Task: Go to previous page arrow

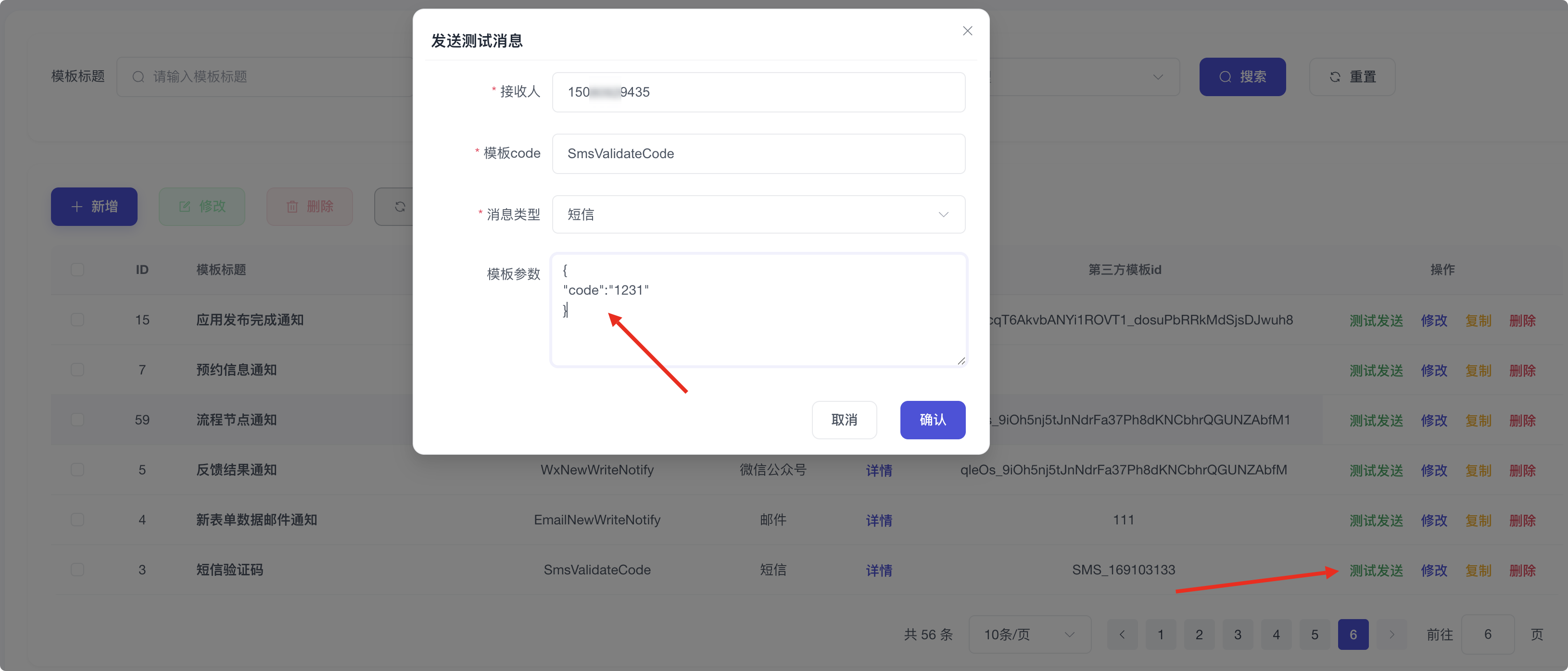Action: click(1122, 634)
